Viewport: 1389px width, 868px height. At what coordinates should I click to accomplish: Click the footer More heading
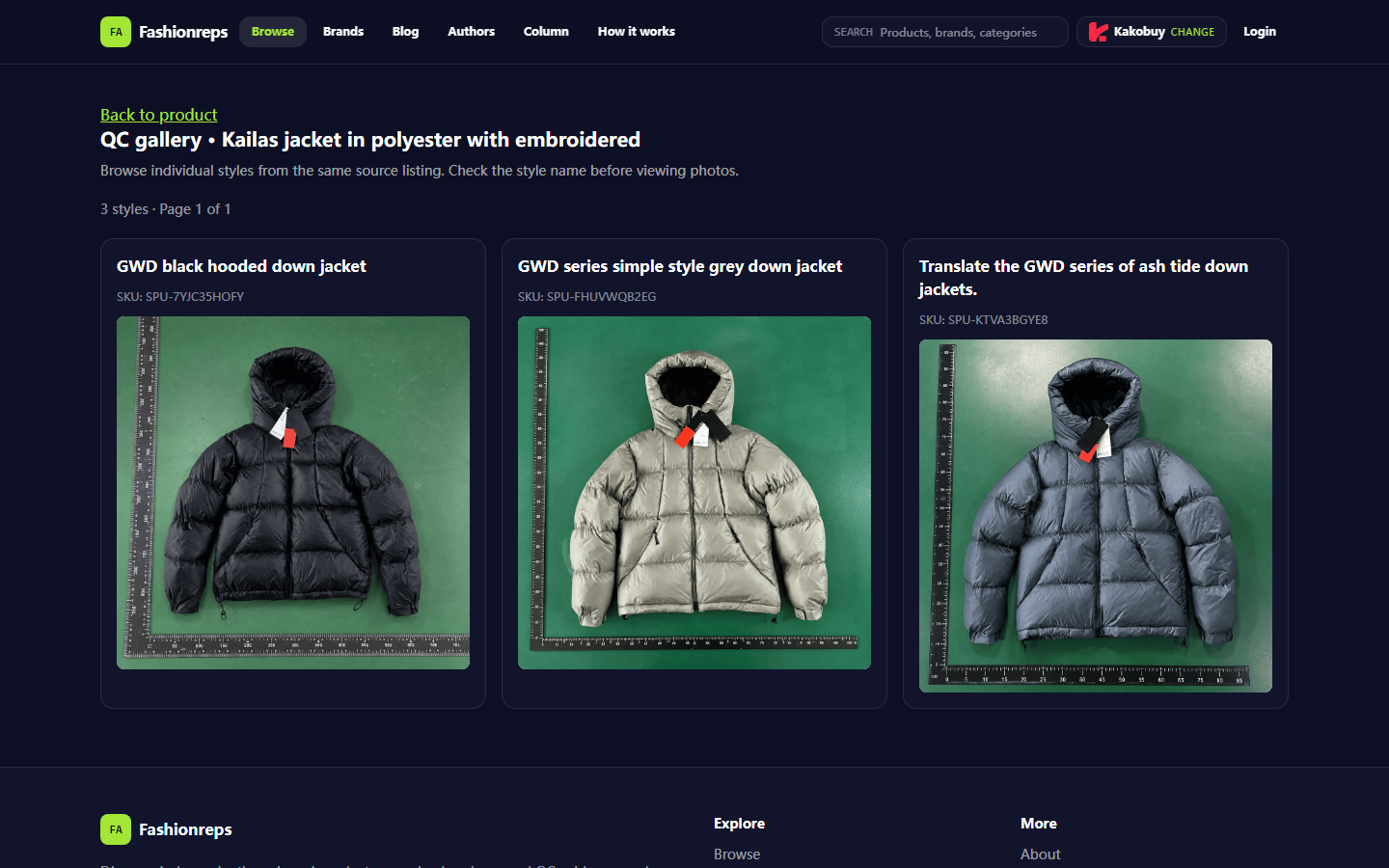(x=1039, y=824)
